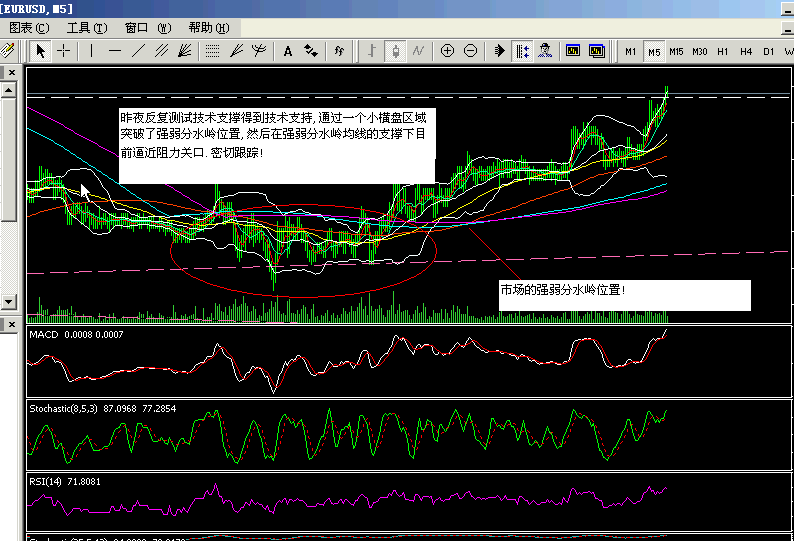
Task: Choose the trendline drawing tool
Action: [x=138, y=51]
